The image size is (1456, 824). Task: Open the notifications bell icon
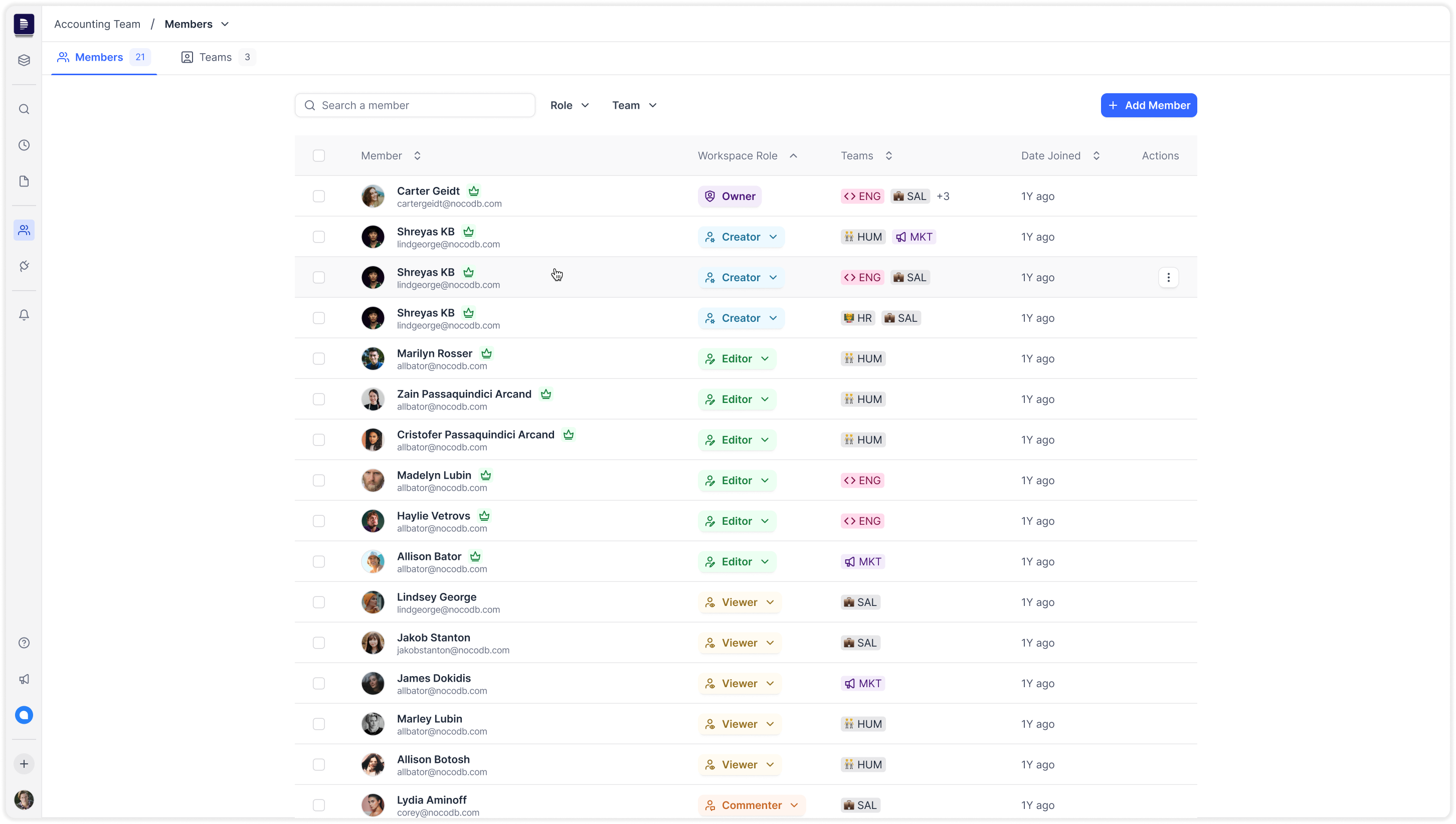(x=24, y=315)
